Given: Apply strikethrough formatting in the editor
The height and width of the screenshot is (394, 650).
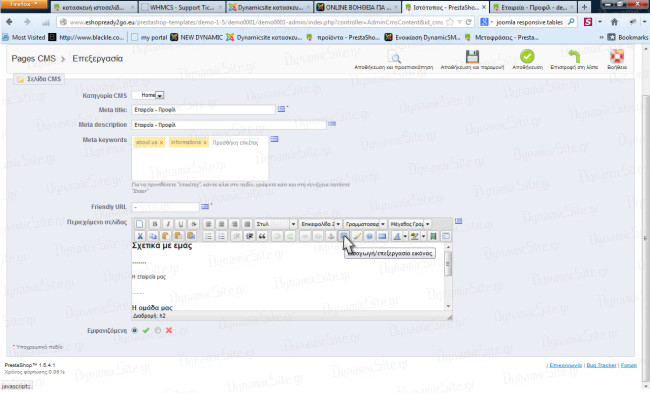Looking at the screenshot, I should tap(194, 224).
